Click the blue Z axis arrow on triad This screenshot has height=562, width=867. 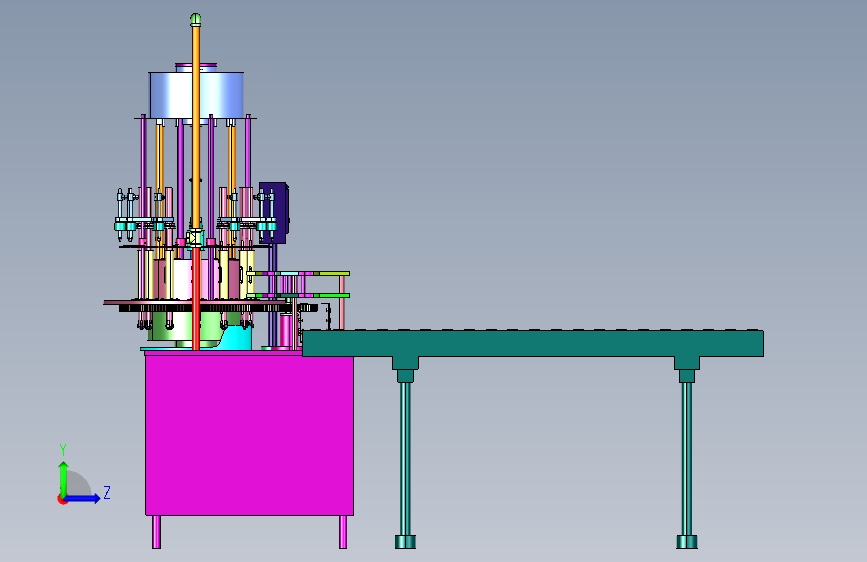click(83, 498)
